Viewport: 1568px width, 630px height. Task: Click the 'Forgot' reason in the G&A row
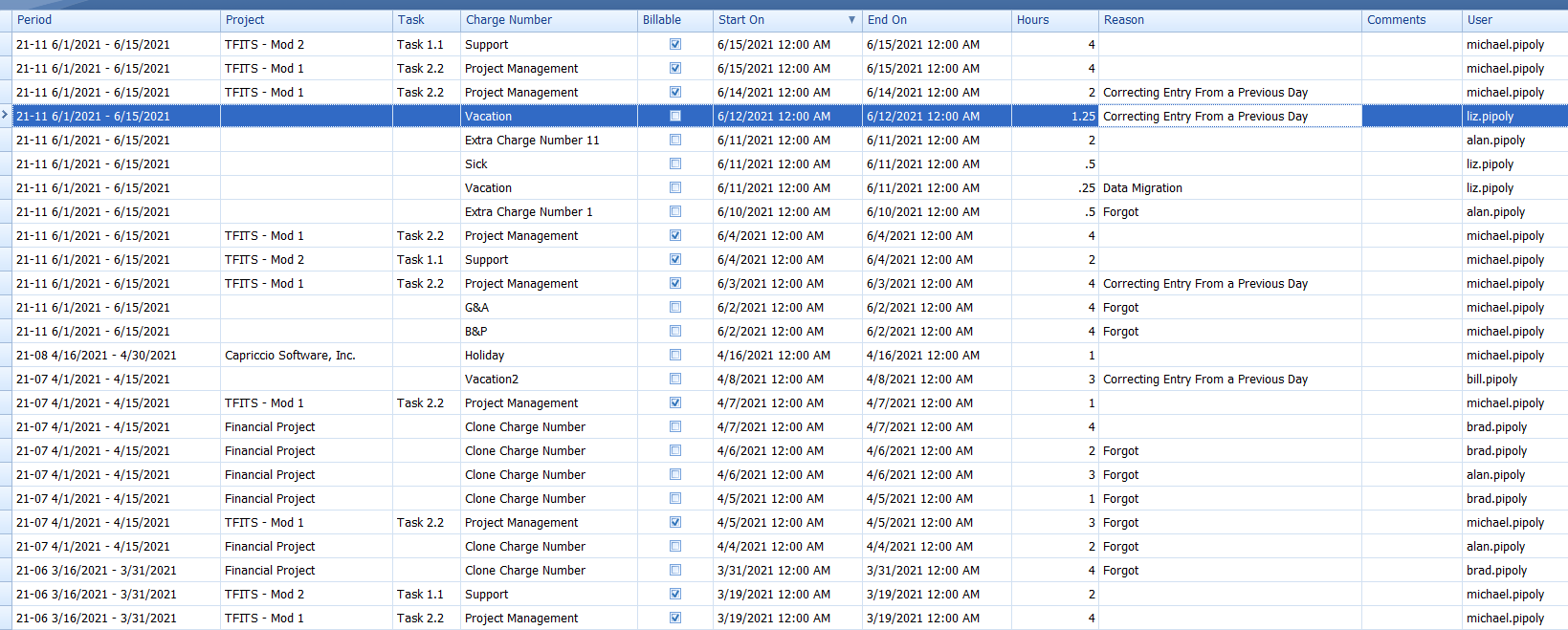point(1230,307)
